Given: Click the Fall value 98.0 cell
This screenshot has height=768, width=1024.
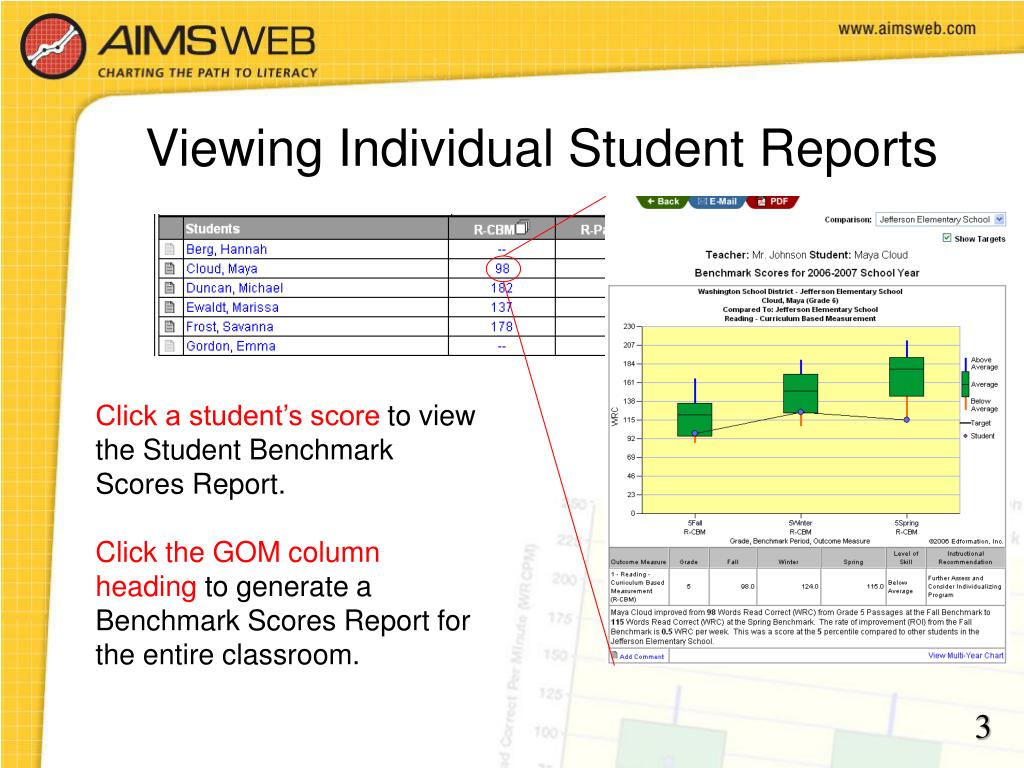Looking at the screenshot, I should [x=733, y=586].
